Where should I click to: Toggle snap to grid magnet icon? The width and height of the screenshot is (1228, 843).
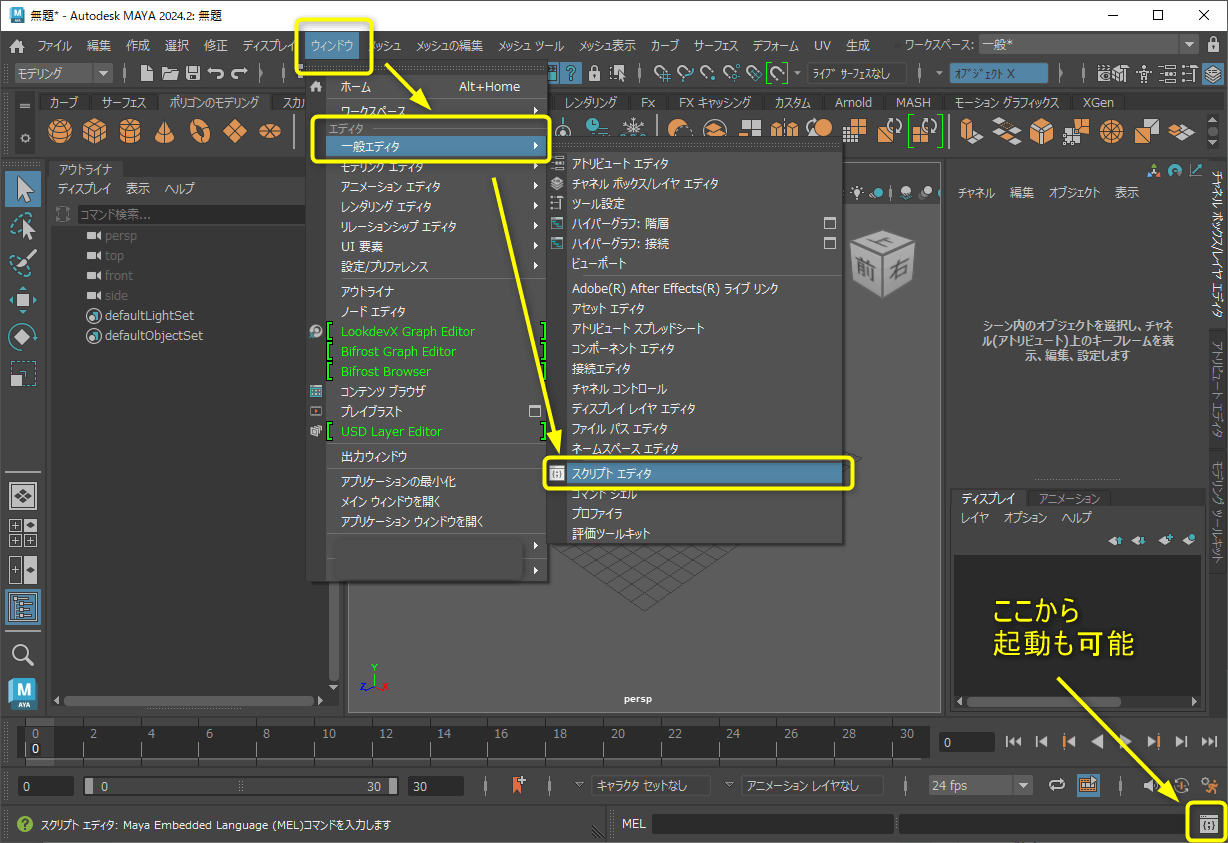tap(661, 73)
